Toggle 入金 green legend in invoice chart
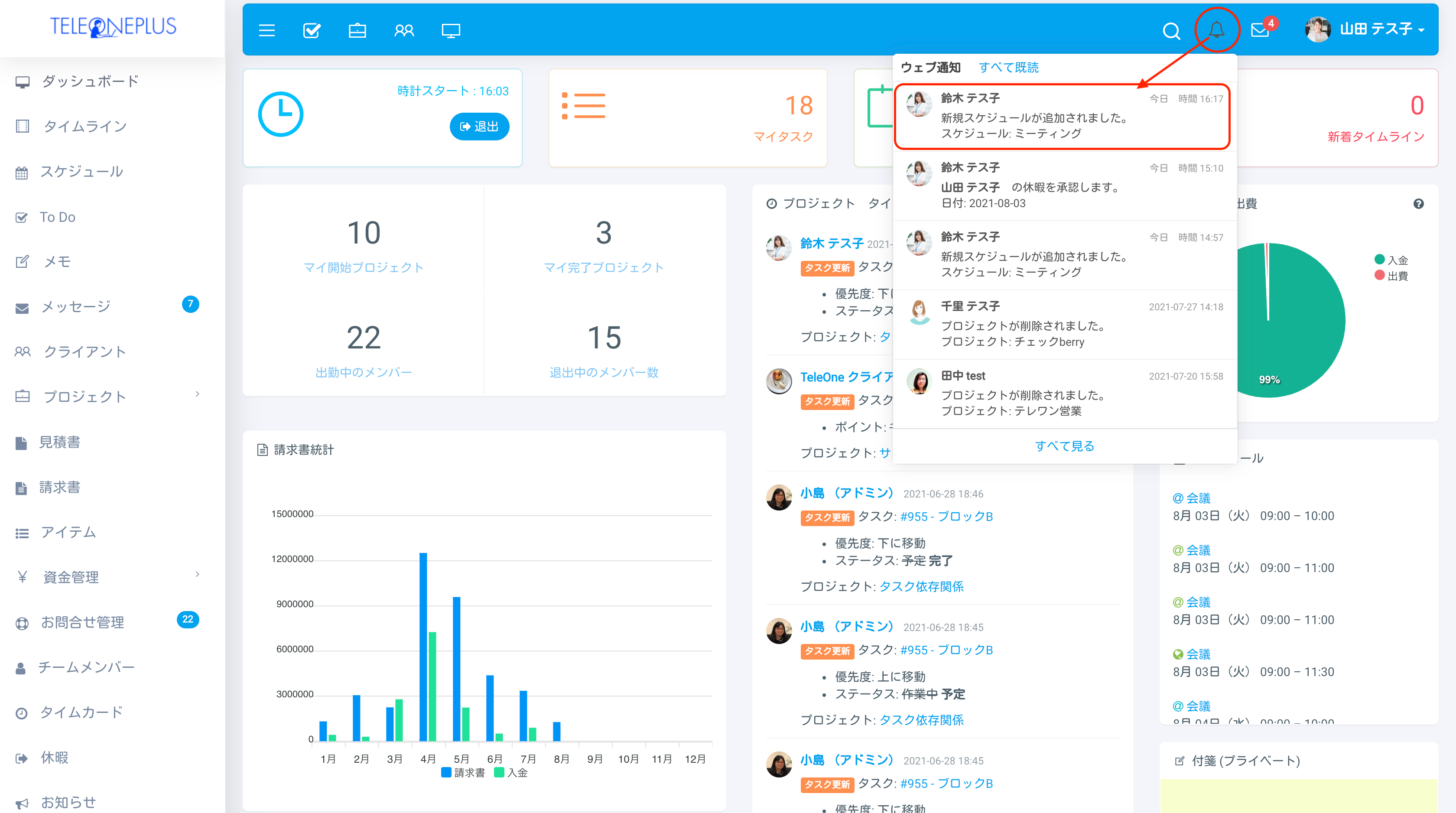This screenshot has height=813, width=1456. point(510,773)
